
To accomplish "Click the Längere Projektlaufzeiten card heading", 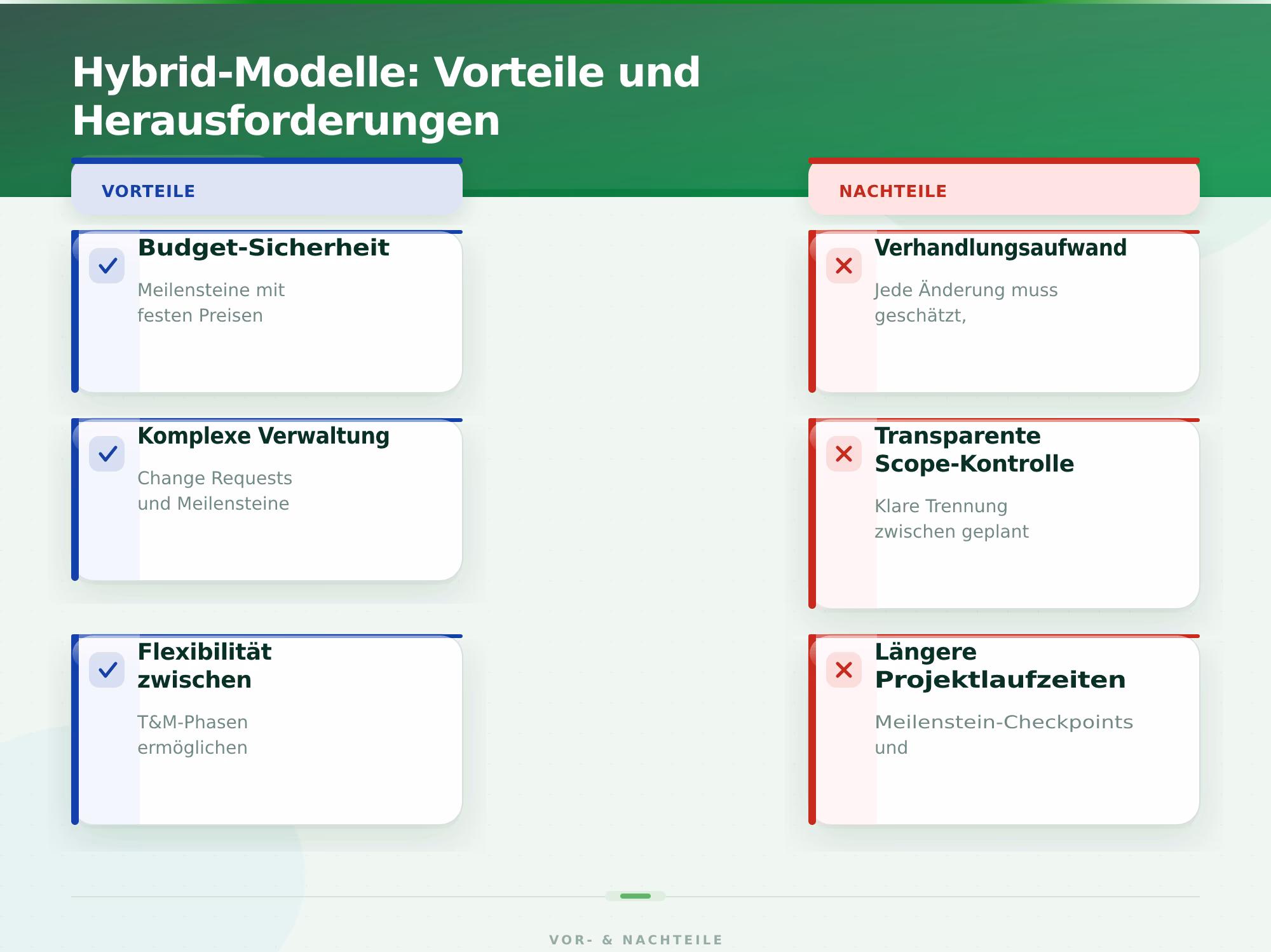I will 1000,665.
